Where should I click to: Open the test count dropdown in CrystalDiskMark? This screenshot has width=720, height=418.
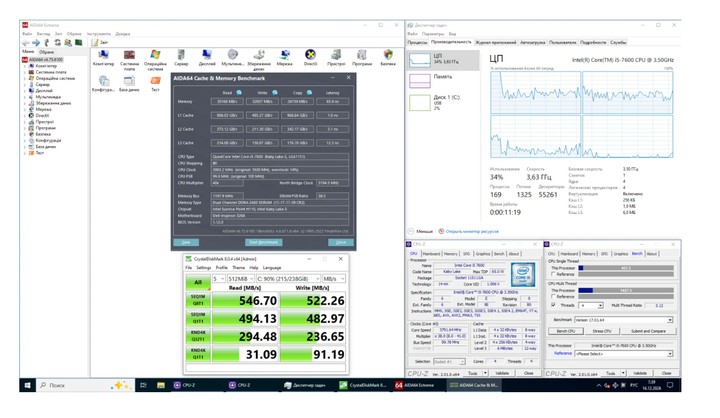[x=219, y=279]
